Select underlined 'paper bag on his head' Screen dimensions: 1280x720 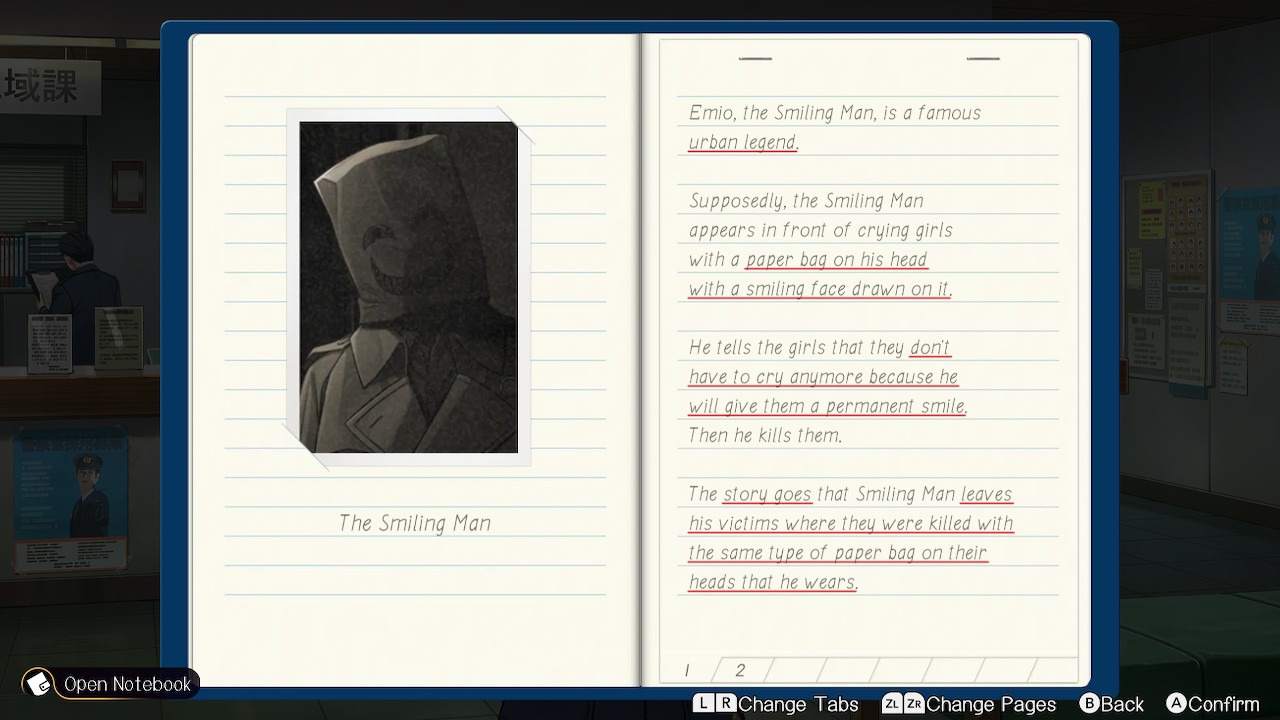(837, 259)
